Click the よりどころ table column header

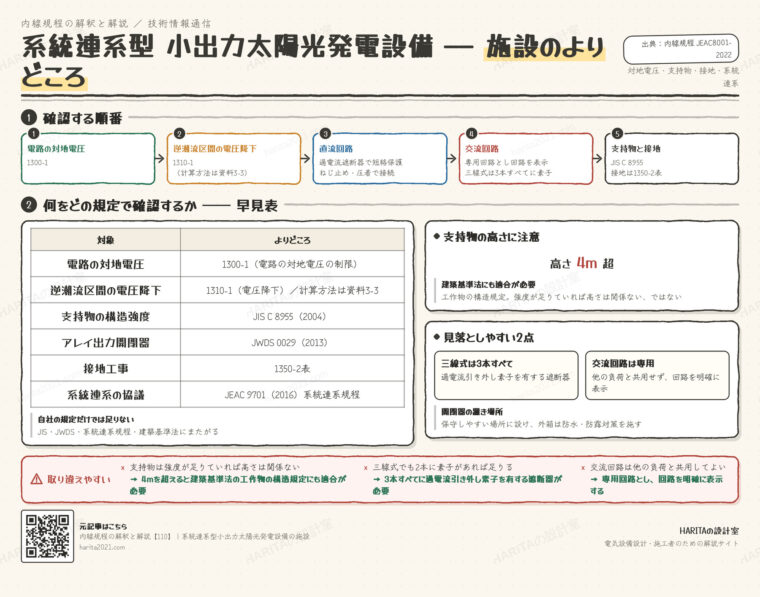[292, 240]
